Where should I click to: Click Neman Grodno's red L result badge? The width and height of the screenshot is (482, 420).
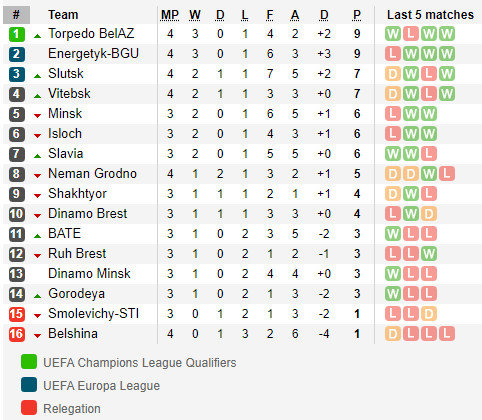click(x=447, y=174)
